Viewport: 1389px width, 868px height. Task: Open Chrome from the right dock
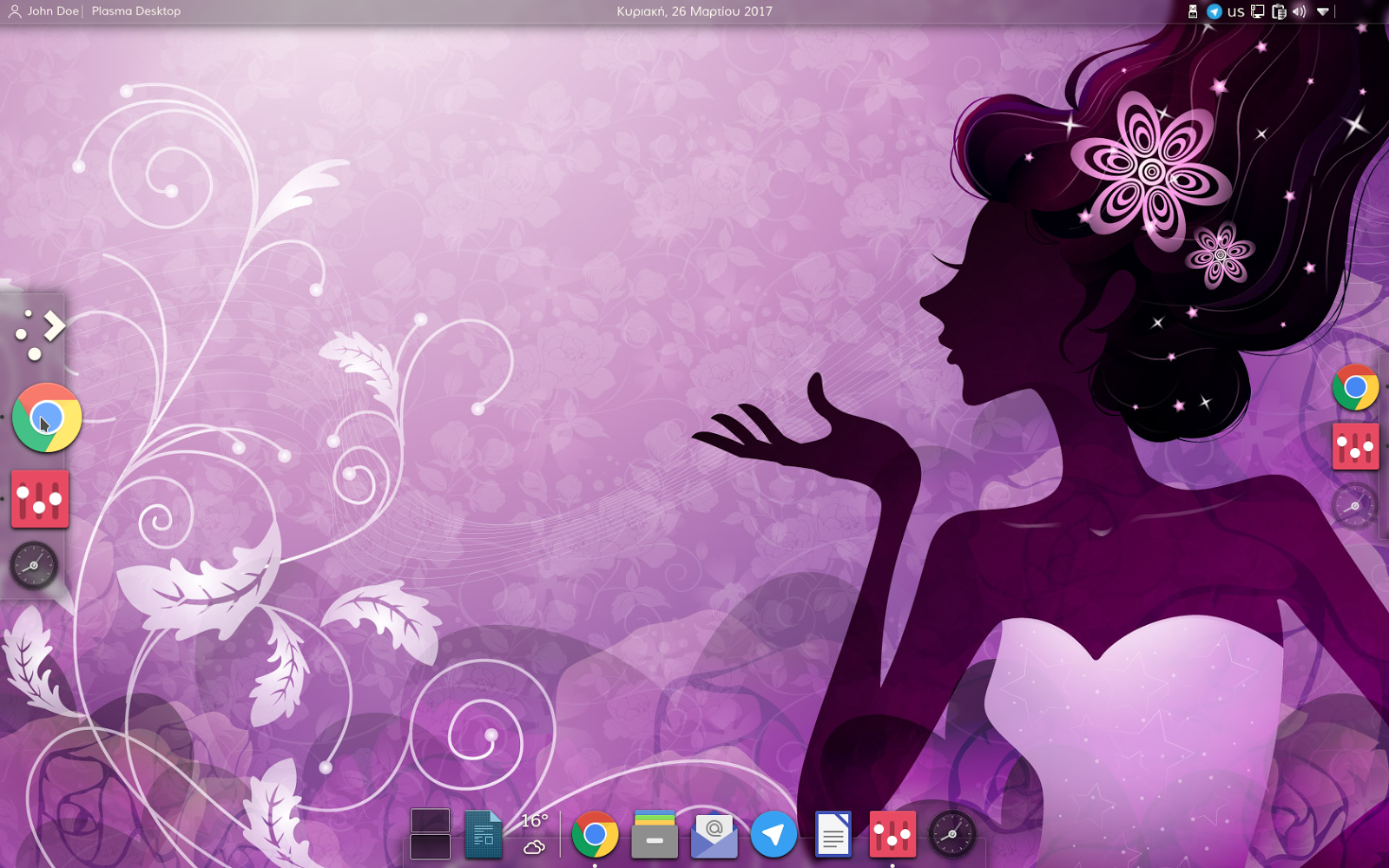tap(1355, 387)
